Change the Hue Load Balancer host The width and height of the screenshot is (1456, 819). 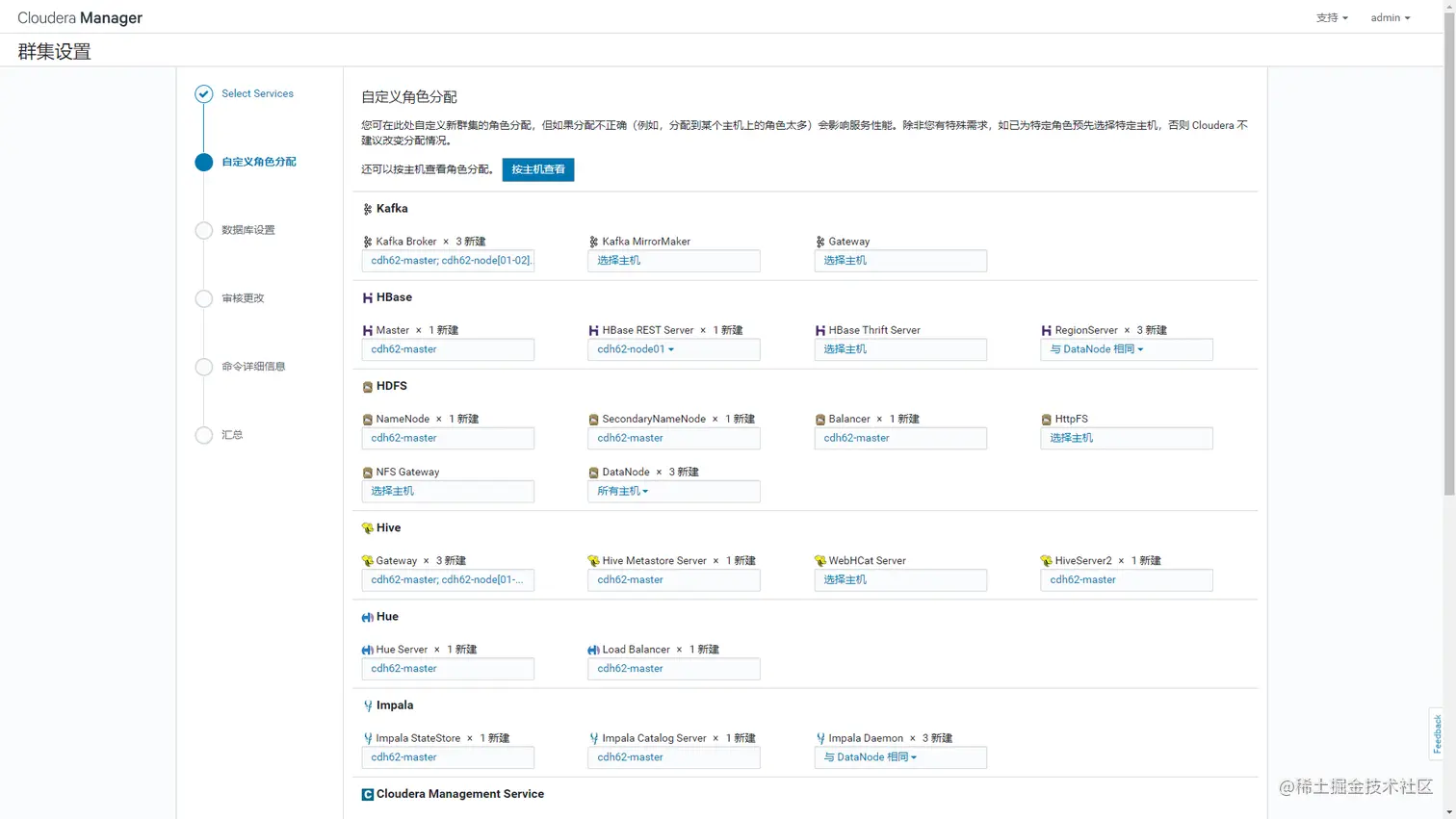click(673, 668)
